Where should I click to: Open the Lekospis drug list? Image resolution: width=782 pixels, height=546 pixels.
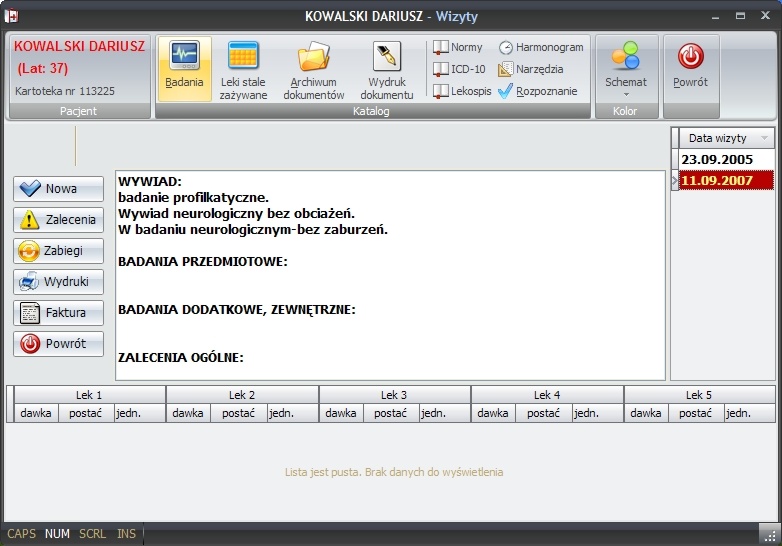[462, 91]
